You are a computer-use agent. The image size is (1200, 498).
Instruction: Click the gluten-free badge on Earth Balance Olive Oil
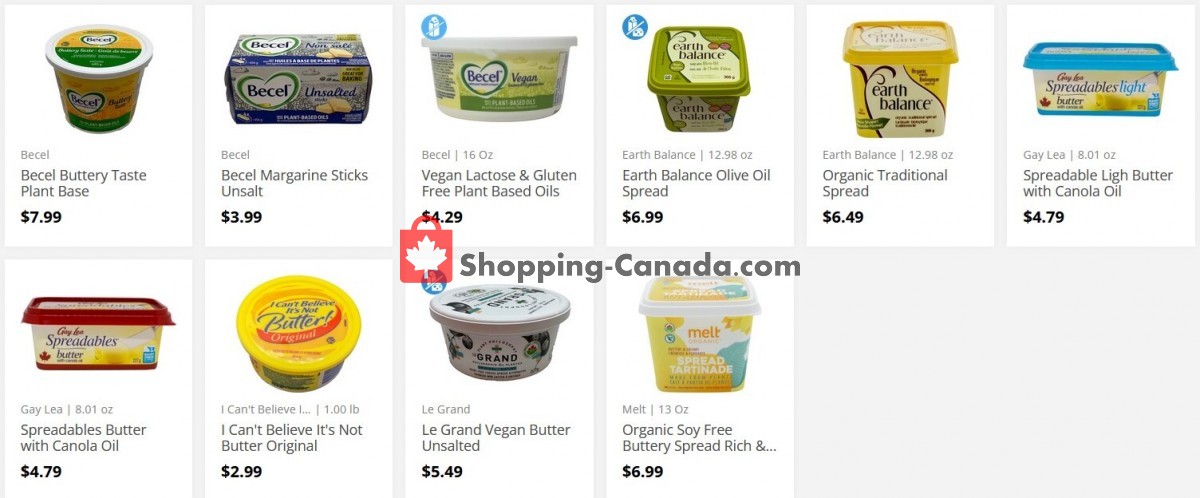click(635, 27)
